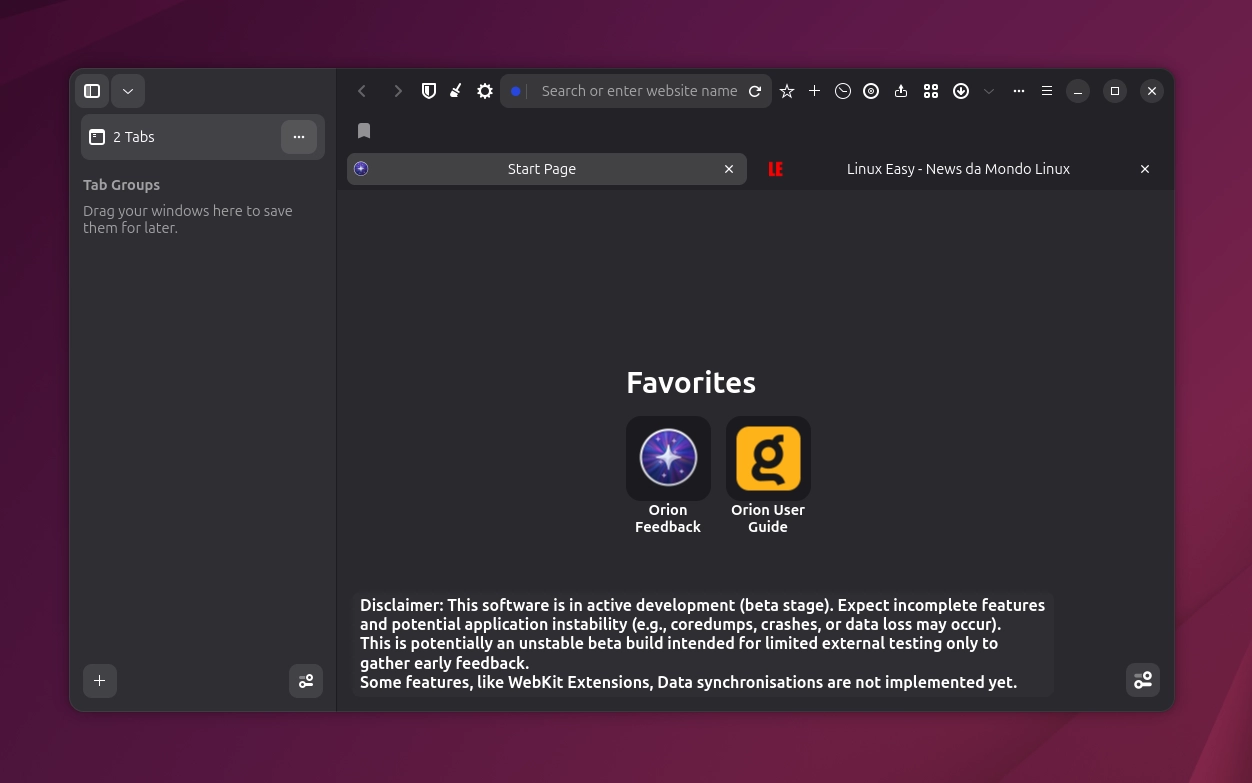Open the Orion Feedback favorite
1252x783 pixels.
668,458
